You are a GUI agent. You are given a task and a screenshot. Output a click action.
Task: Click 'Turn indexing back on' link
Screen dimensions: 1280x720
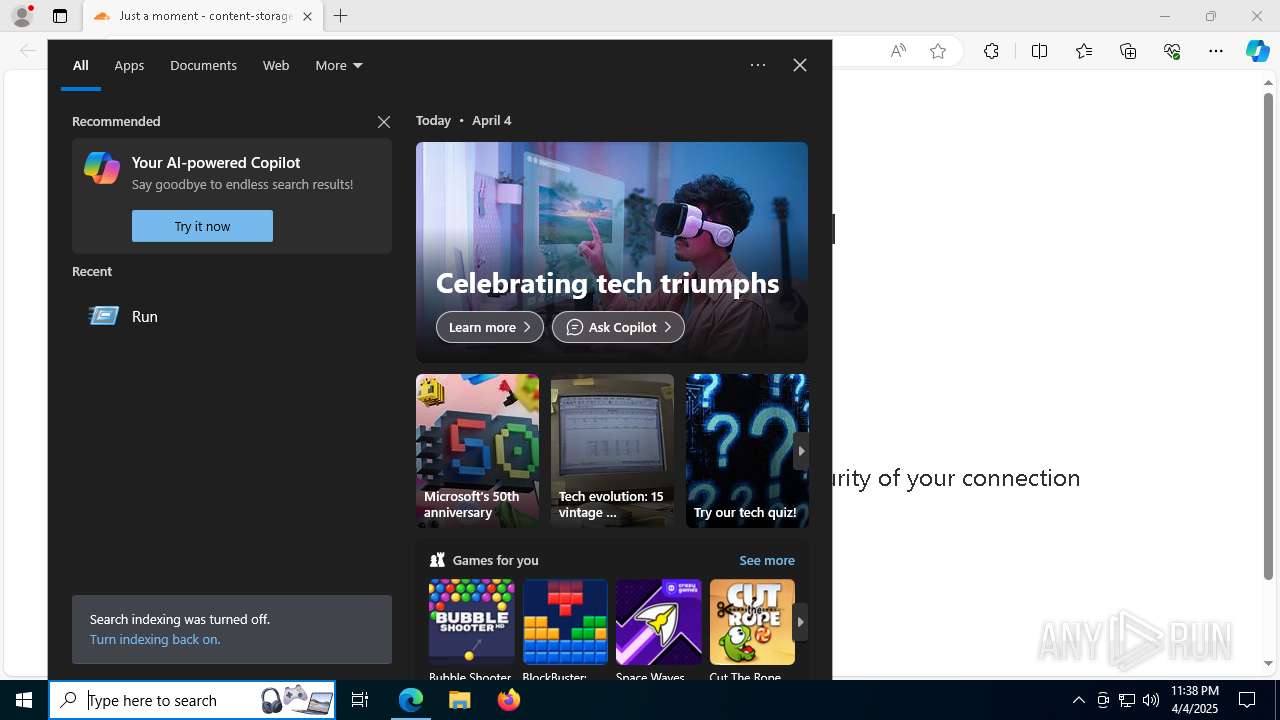tap(155, 639)
